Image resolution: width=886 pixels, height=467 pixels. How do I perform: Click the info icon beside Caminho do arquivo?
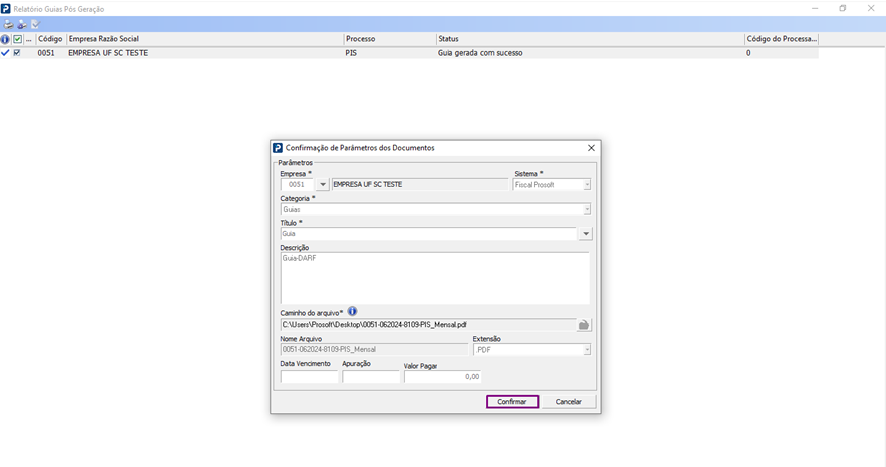click(x=352, y=312)
